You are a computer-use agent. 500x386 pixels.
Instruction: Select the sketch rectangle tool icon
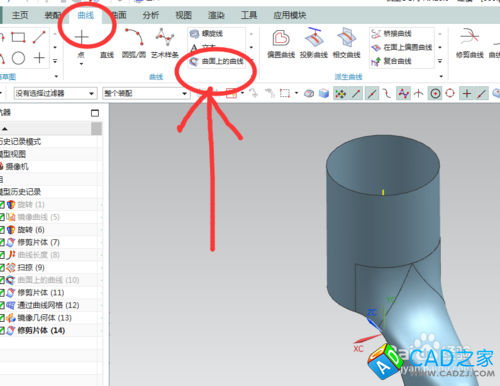[18, 37]
